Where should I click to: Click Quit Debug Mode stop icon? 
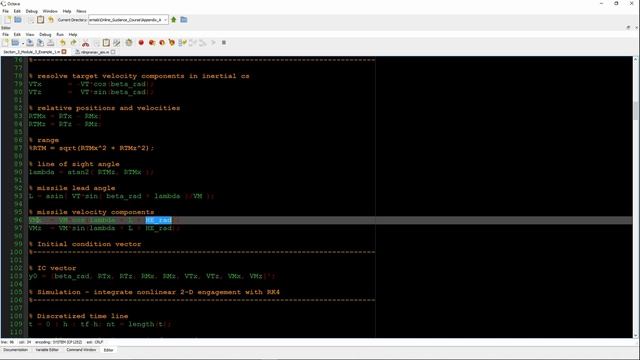point(224,42)
